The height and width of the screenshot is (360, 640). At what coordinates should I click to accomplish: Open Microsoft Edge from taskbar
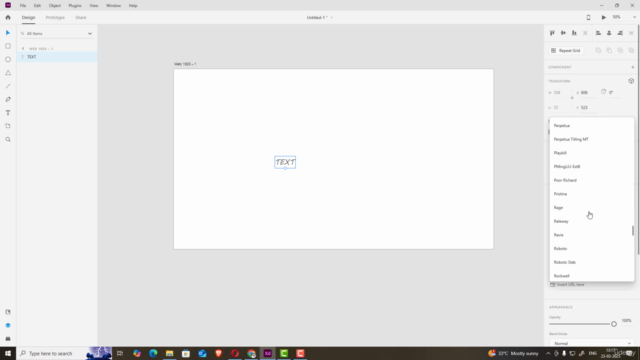tap(153, 353)
